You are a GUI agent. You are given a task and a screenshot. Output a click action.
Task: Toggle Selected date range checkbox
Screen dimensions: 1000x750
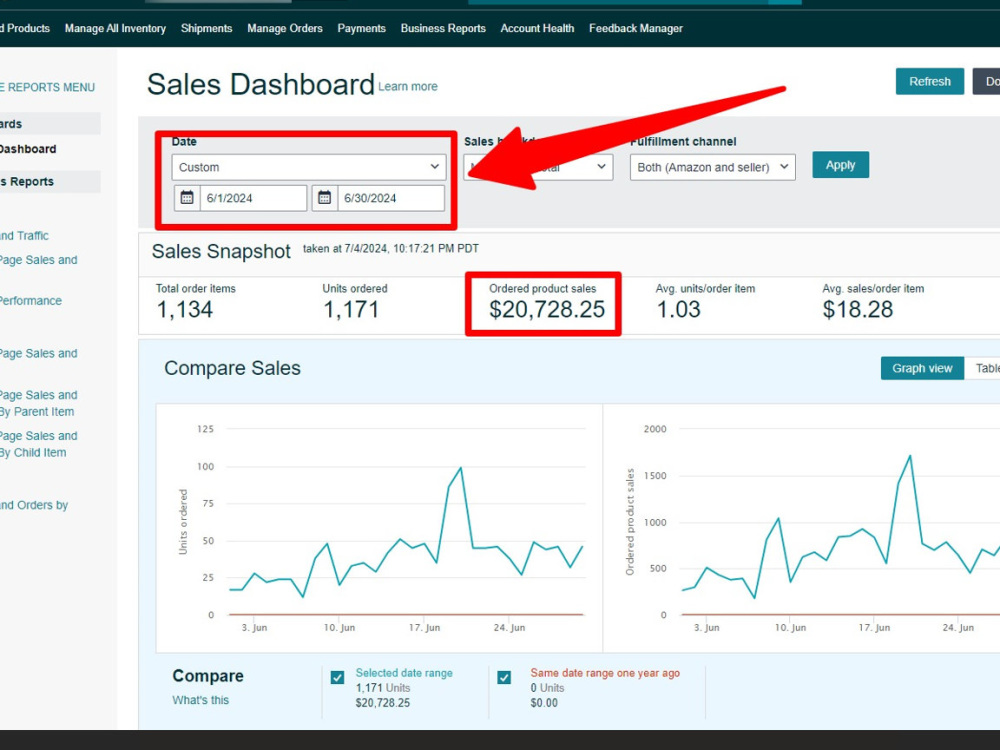tap(337, 677)
